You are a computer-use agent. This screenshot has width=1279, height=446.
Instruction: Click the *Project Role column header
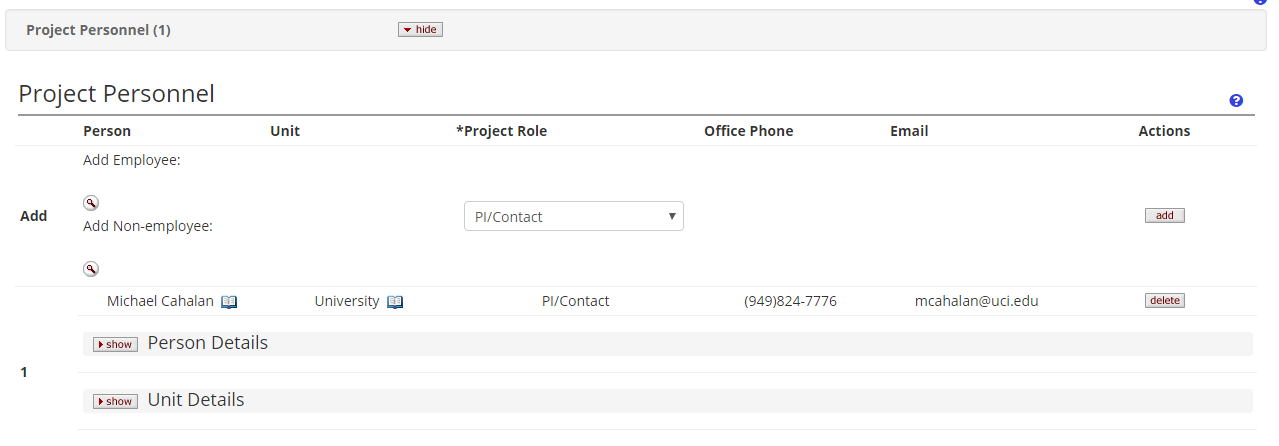tap(501, 131)
